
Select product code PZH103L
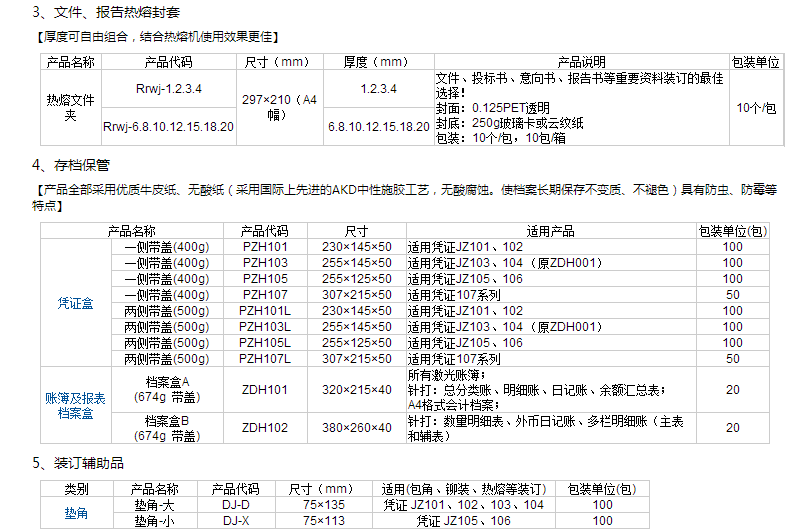(x=264, y=326)
